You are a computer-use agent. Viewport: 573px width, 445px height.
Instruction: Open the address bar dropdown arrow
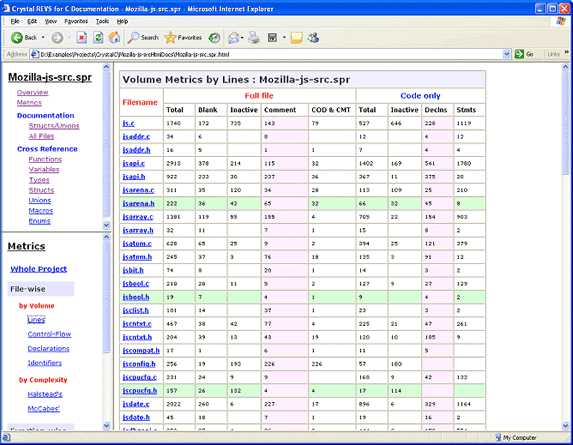click(x=506, y=54)
